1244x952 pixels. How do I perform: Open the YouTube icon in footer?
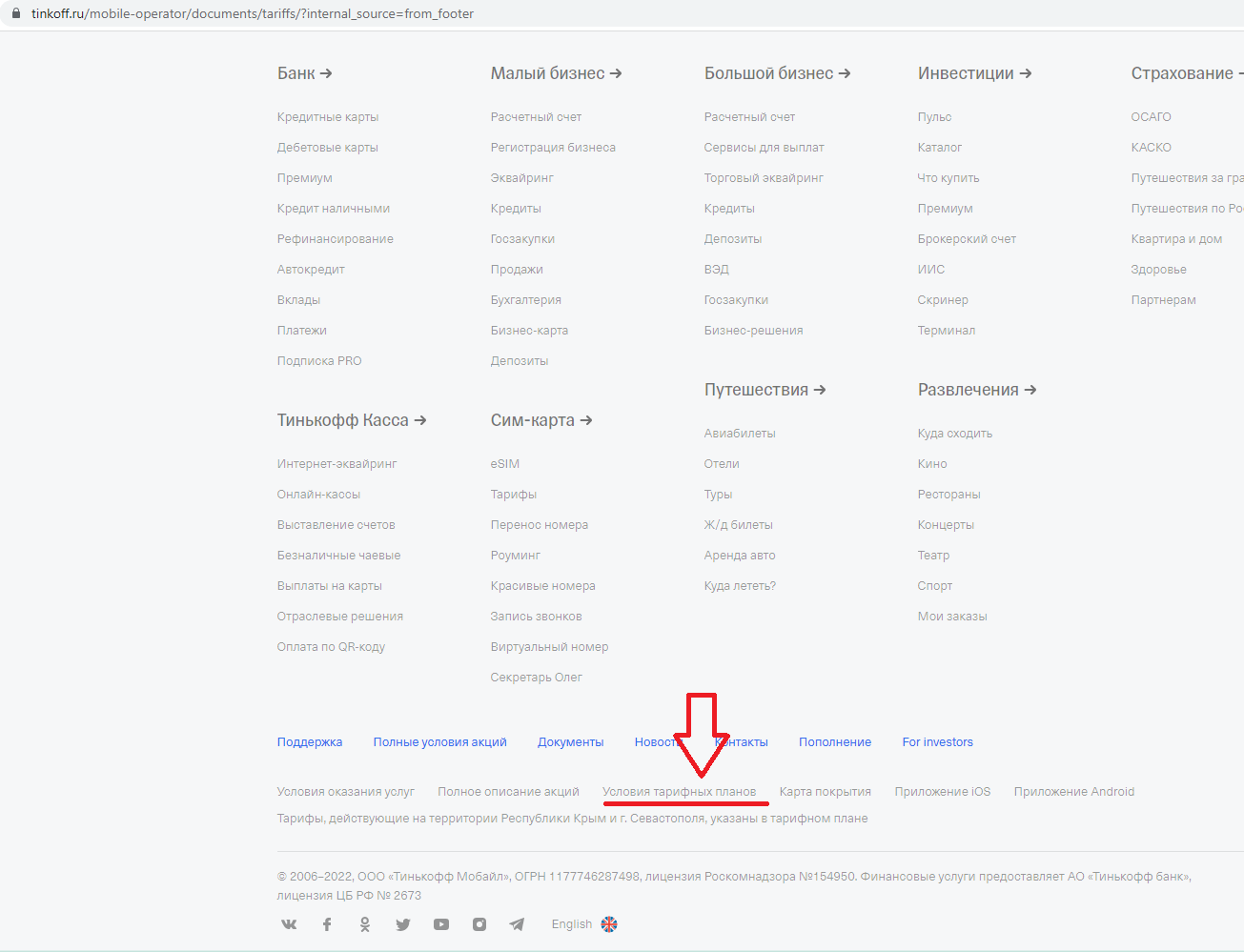(x=441, y=924)
